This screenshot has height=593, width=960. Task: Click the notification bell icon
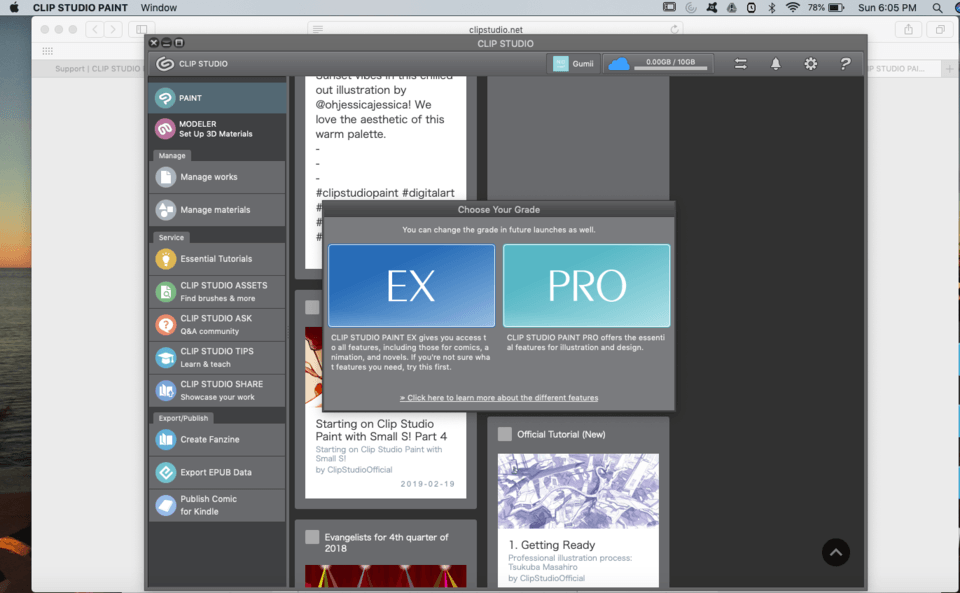point(775,64)
